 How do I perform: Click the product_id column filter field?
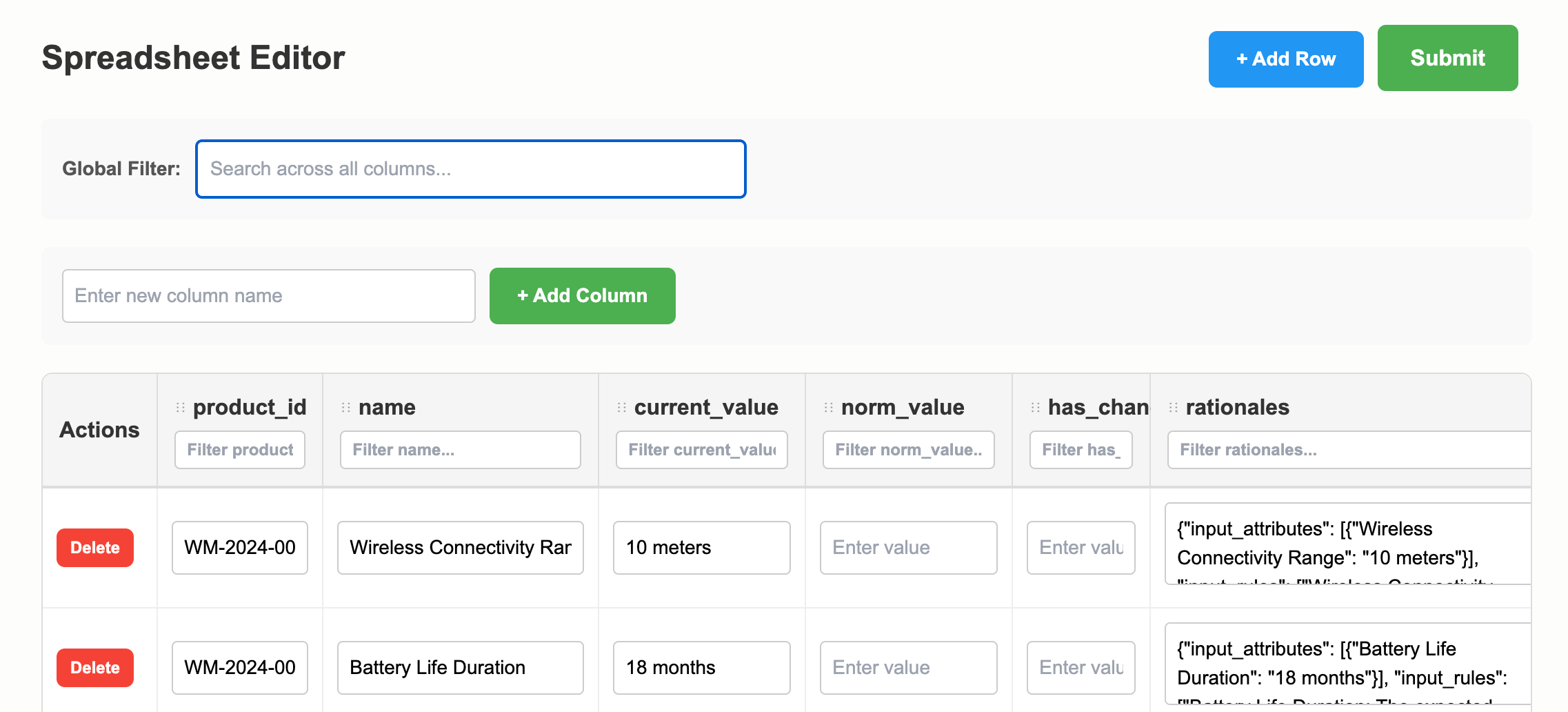pyautogui.click(x=240, y=450)
